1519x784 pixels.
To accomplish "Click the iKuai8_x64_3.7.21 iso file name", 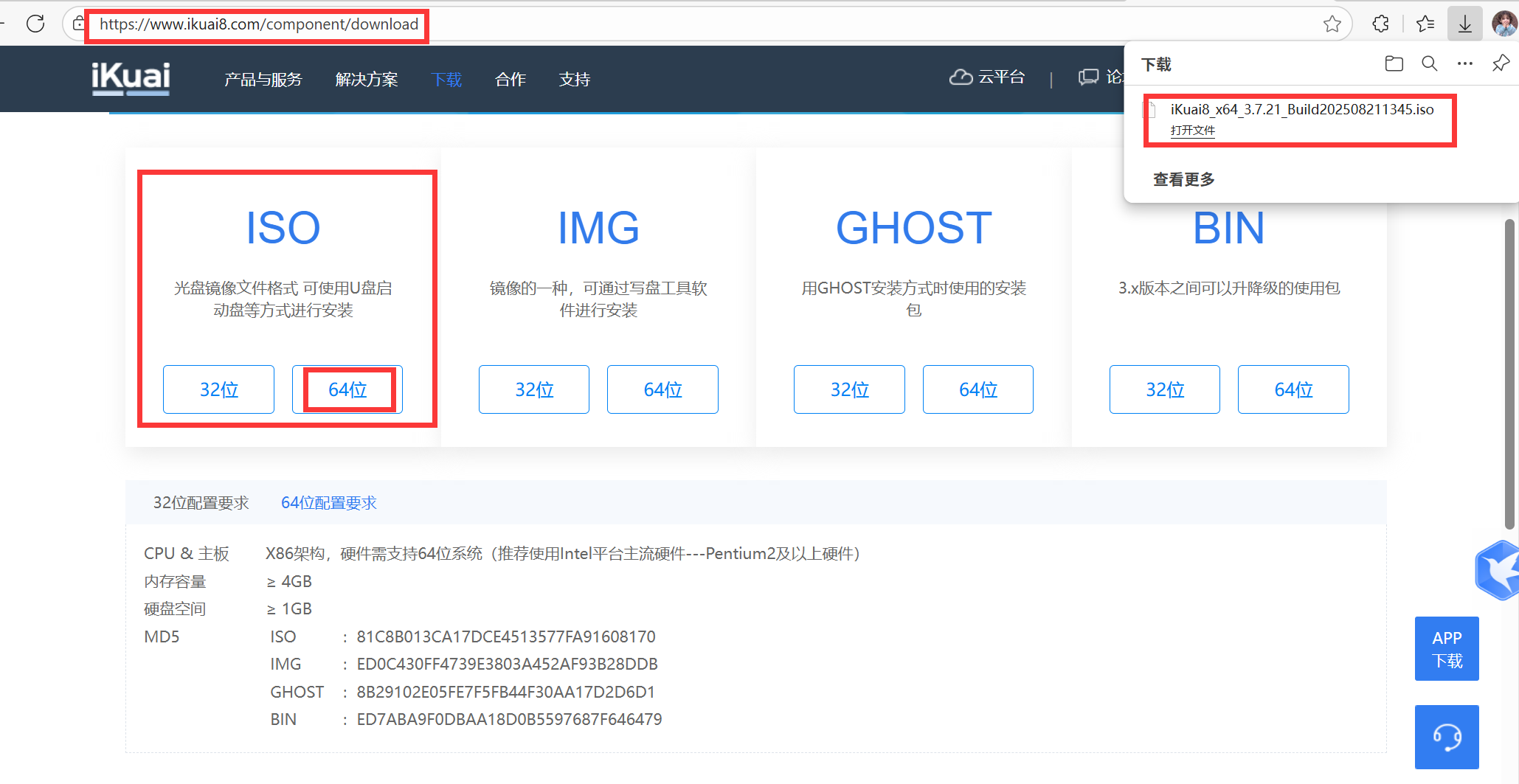I will point(1302,109).
